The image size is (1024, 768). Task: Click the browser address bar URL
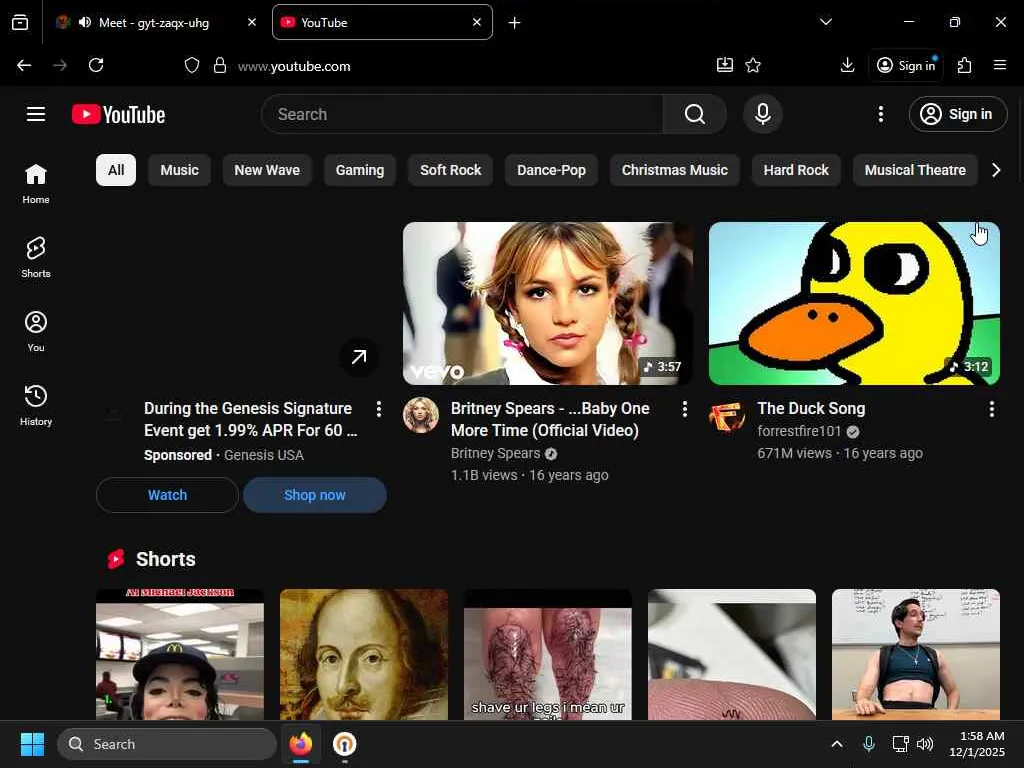[x=294, y=66]
